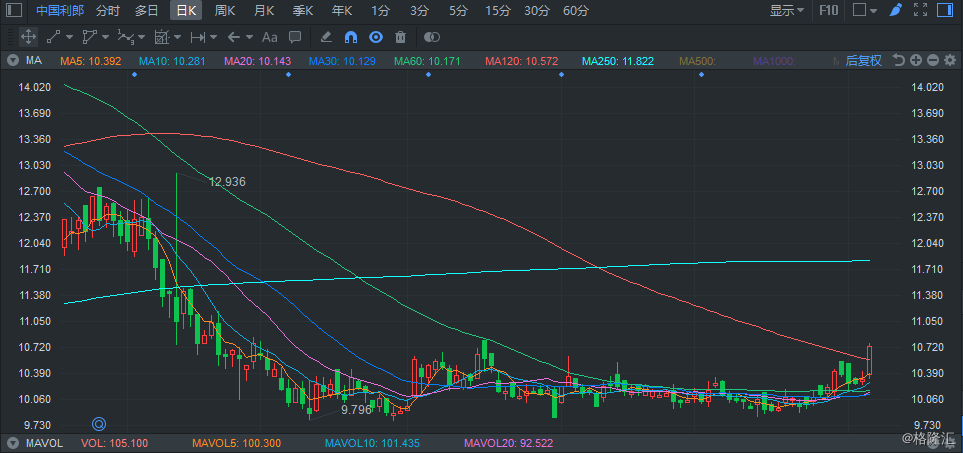Switch to 3分 minute chart

tap(419, 10)
